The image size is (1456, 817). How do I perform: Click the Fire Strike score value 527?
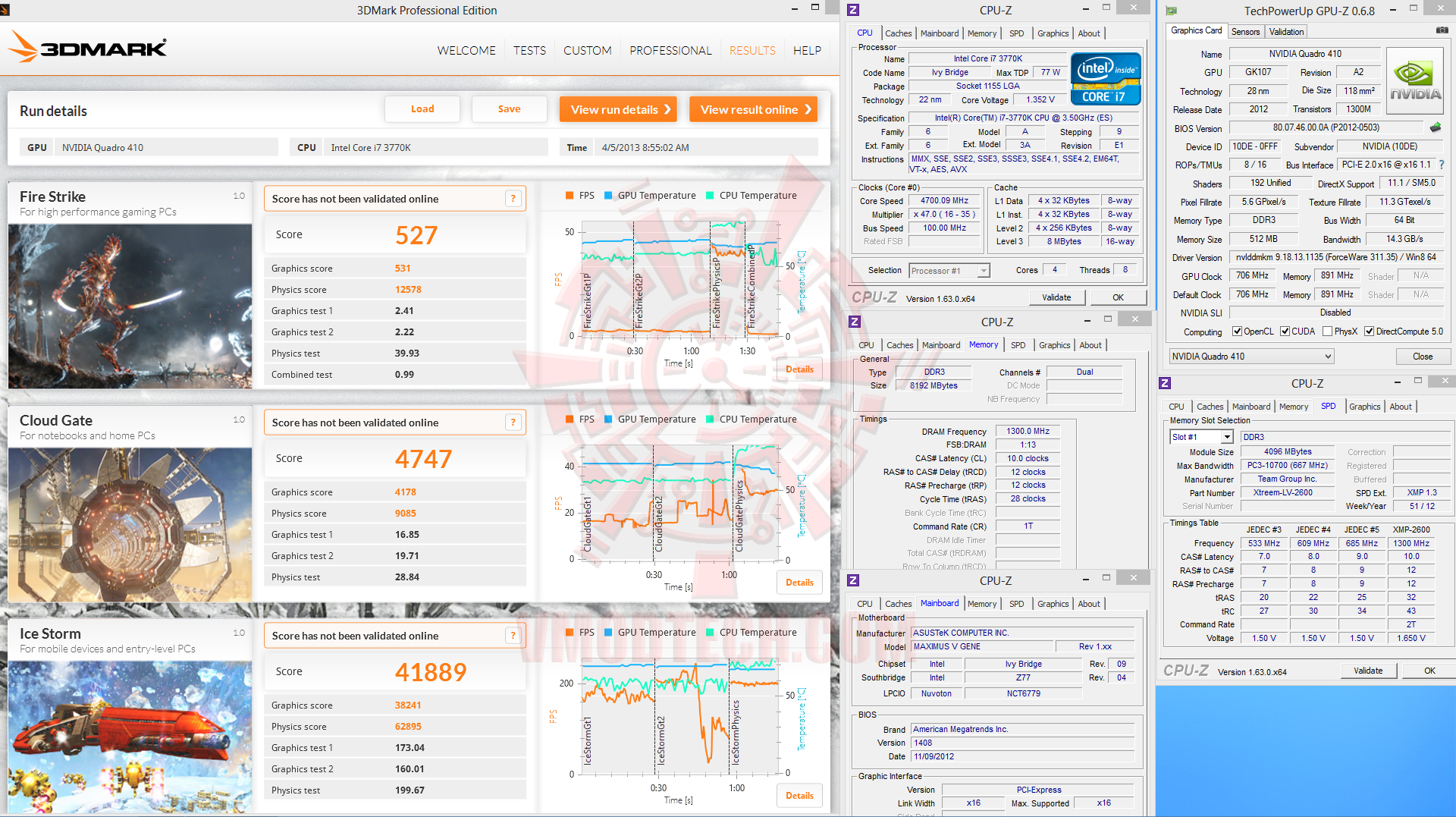point(416,235)
